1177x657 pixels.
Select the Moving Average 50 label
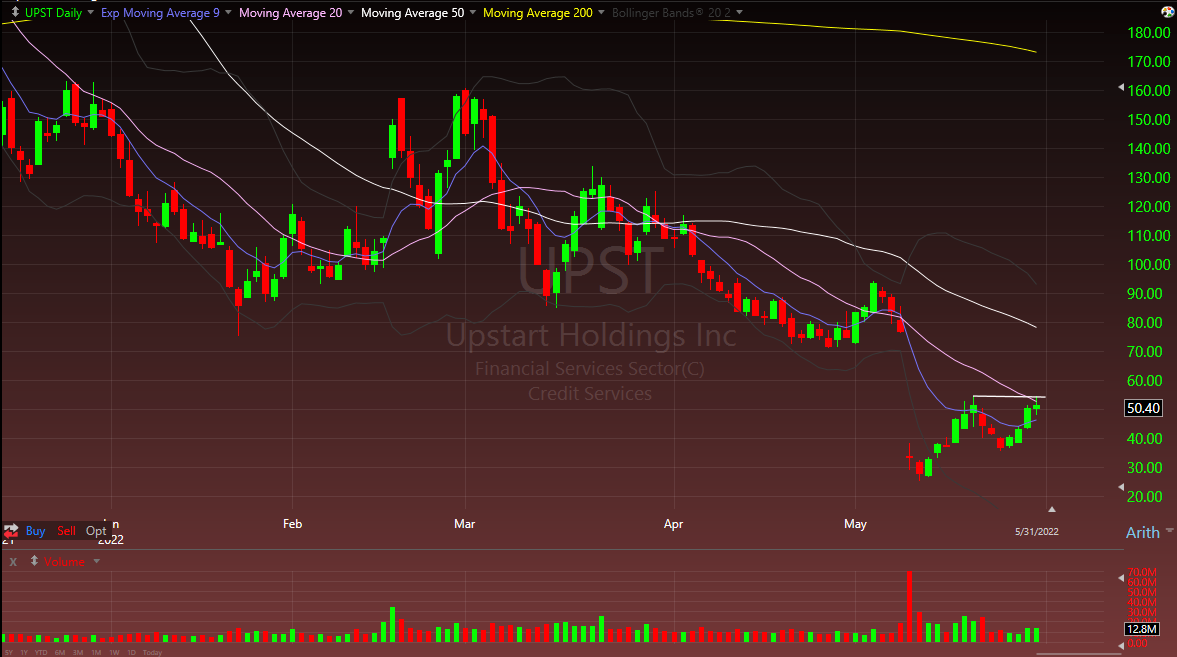click(412, 13)
